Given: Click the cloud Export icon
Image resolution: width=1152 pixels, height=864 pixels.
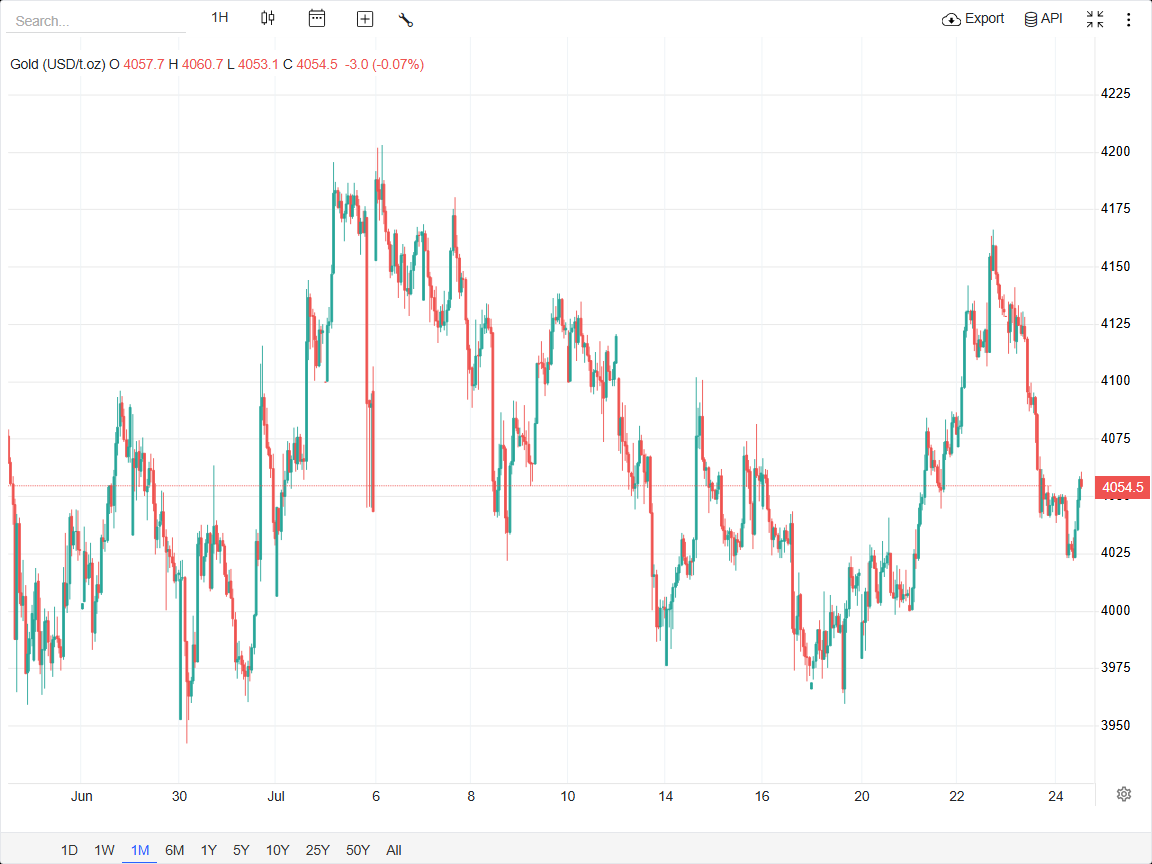Looking at the screenshot, I should tap(951, 19).
